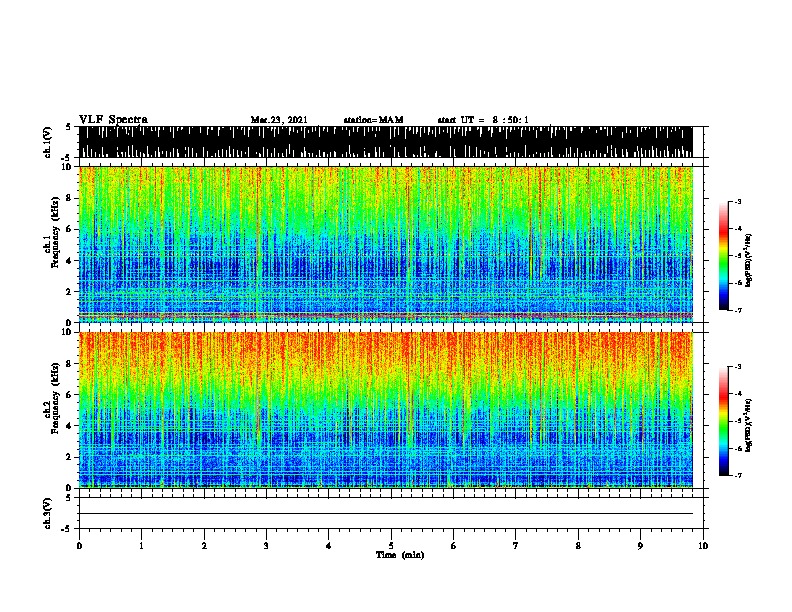Click the ch.1 colorbar '-3' scale label
The image size is (792, 612).
737,201
